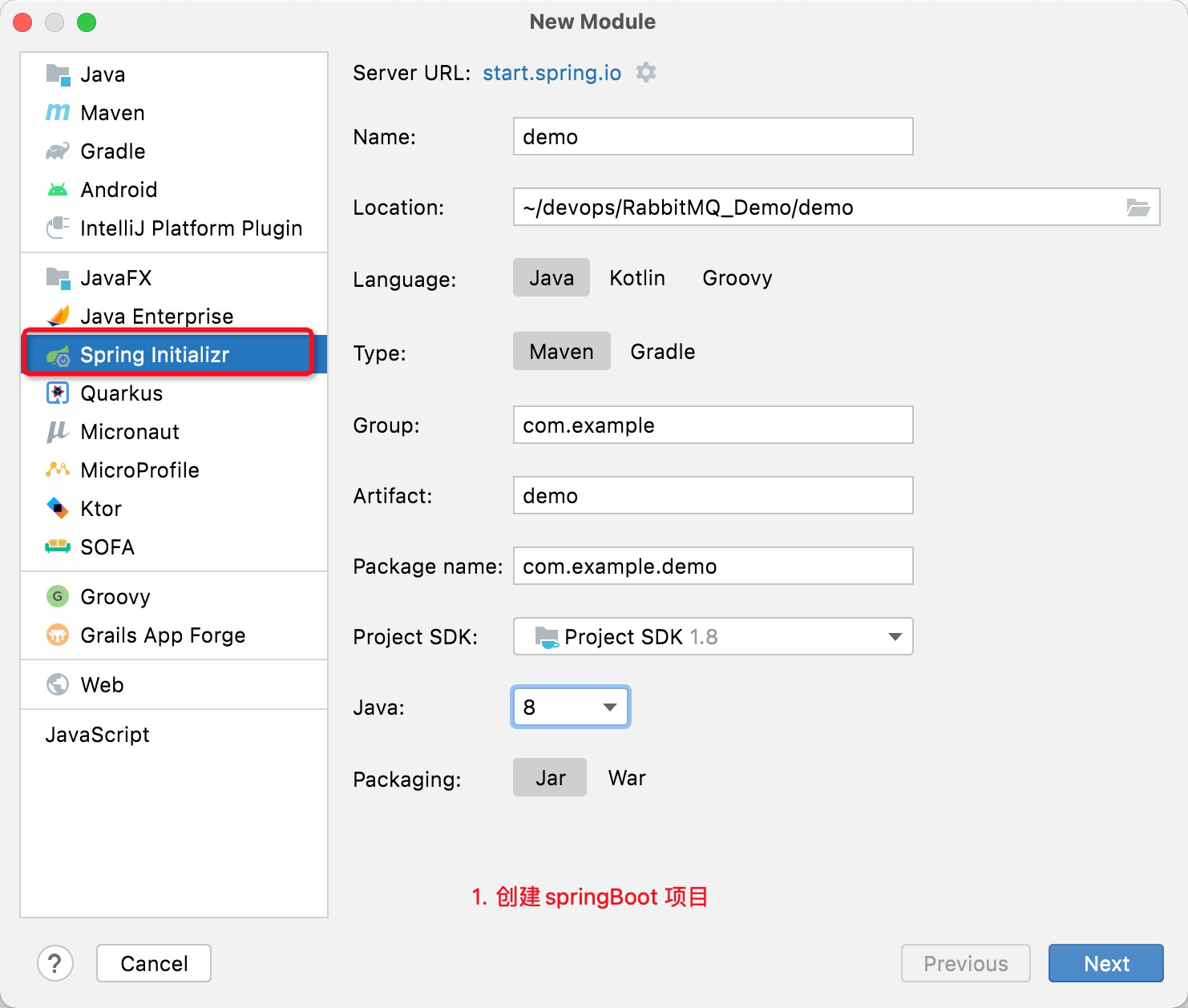Set project type to Gradle

pyautogui.click(x=663, y=352)
